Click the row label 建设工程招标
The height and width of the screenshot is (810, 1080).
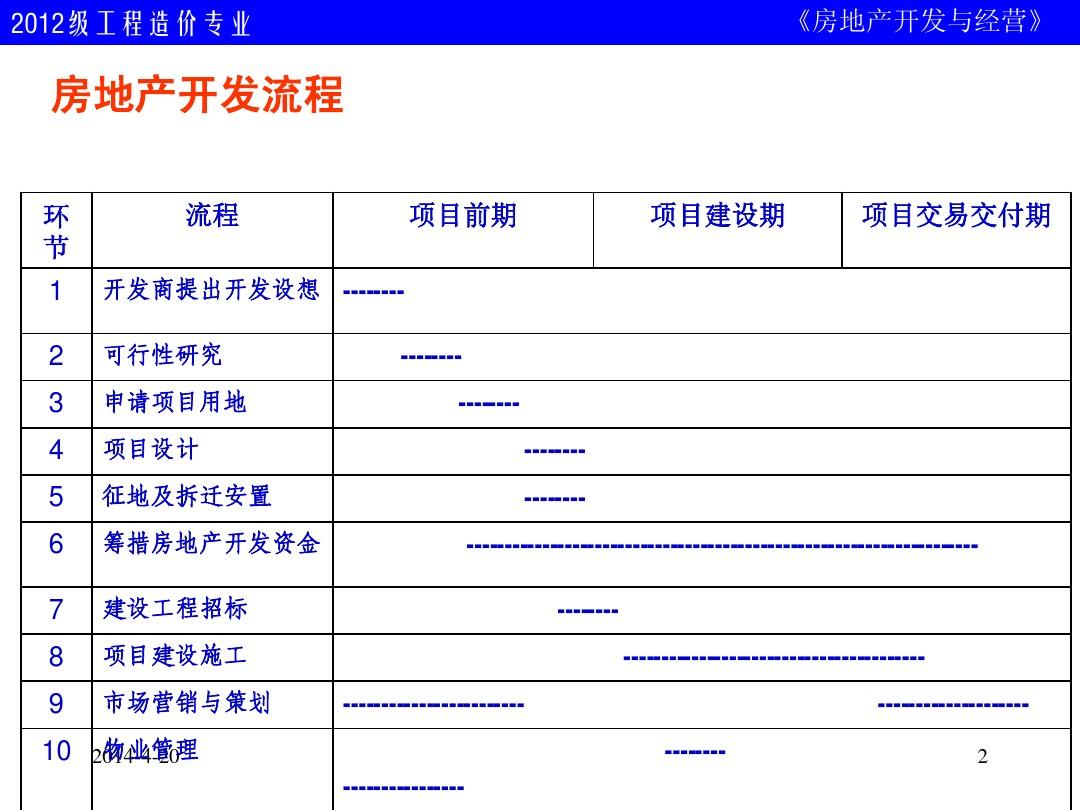pos(175,609)
